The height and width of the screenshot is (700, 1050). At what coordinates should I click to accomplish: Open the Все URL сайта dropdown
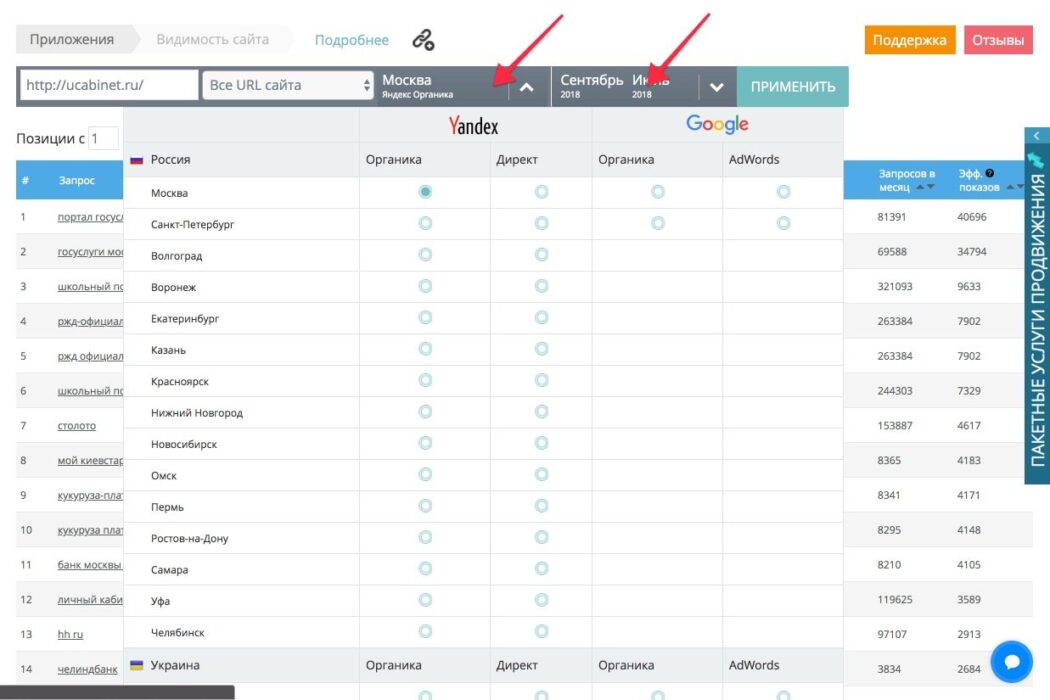288,85
